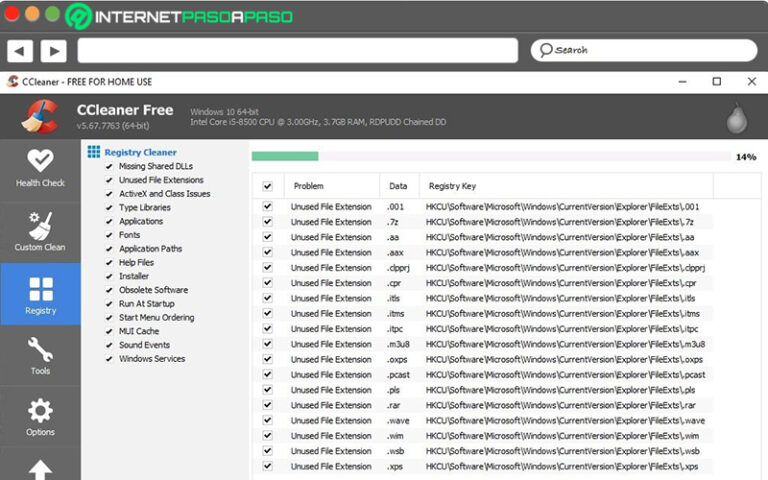768x480 pixels.
Task: Toggle the select-all checkbox in table header
Action: click(267, 186)
